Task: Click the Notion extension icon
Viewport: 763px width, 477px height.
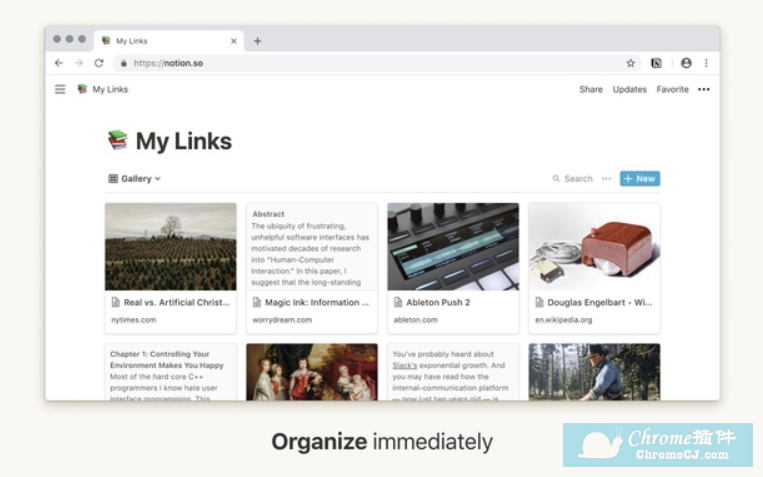Action: 656,63
